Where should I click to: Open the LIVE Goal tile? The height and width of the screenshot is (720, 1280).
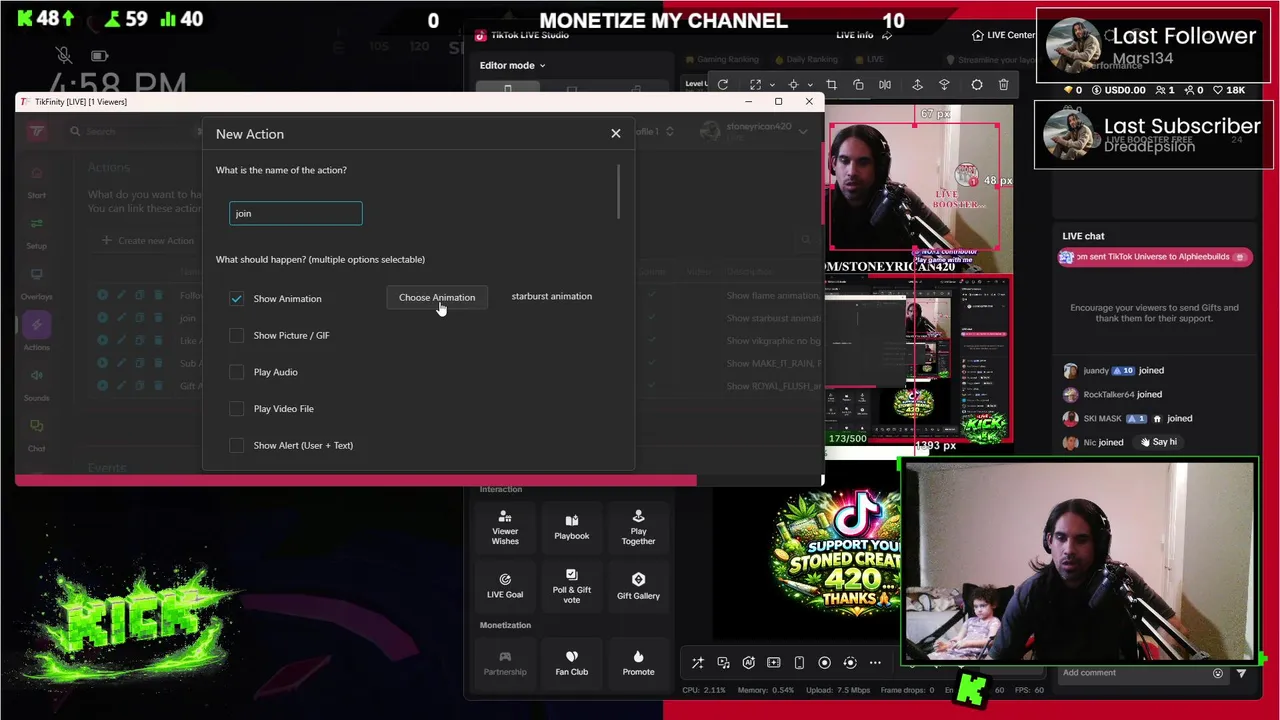click(x=505, y=586)
